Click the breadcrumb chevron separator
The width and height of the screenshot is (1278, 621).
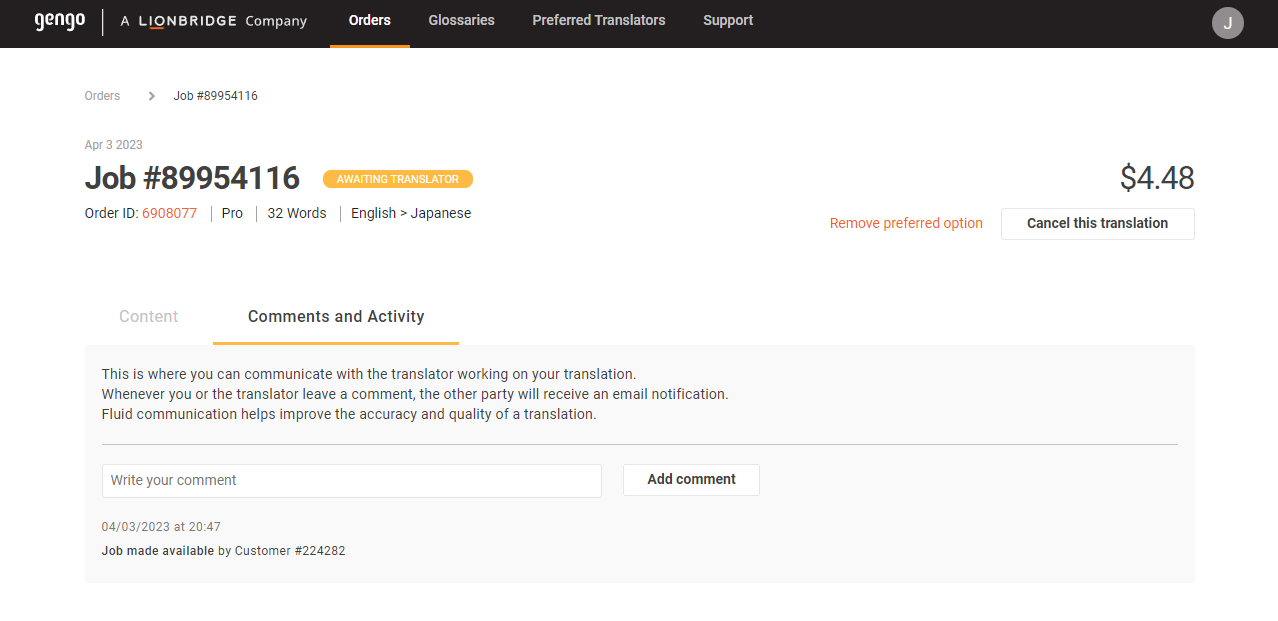(152, 96)
